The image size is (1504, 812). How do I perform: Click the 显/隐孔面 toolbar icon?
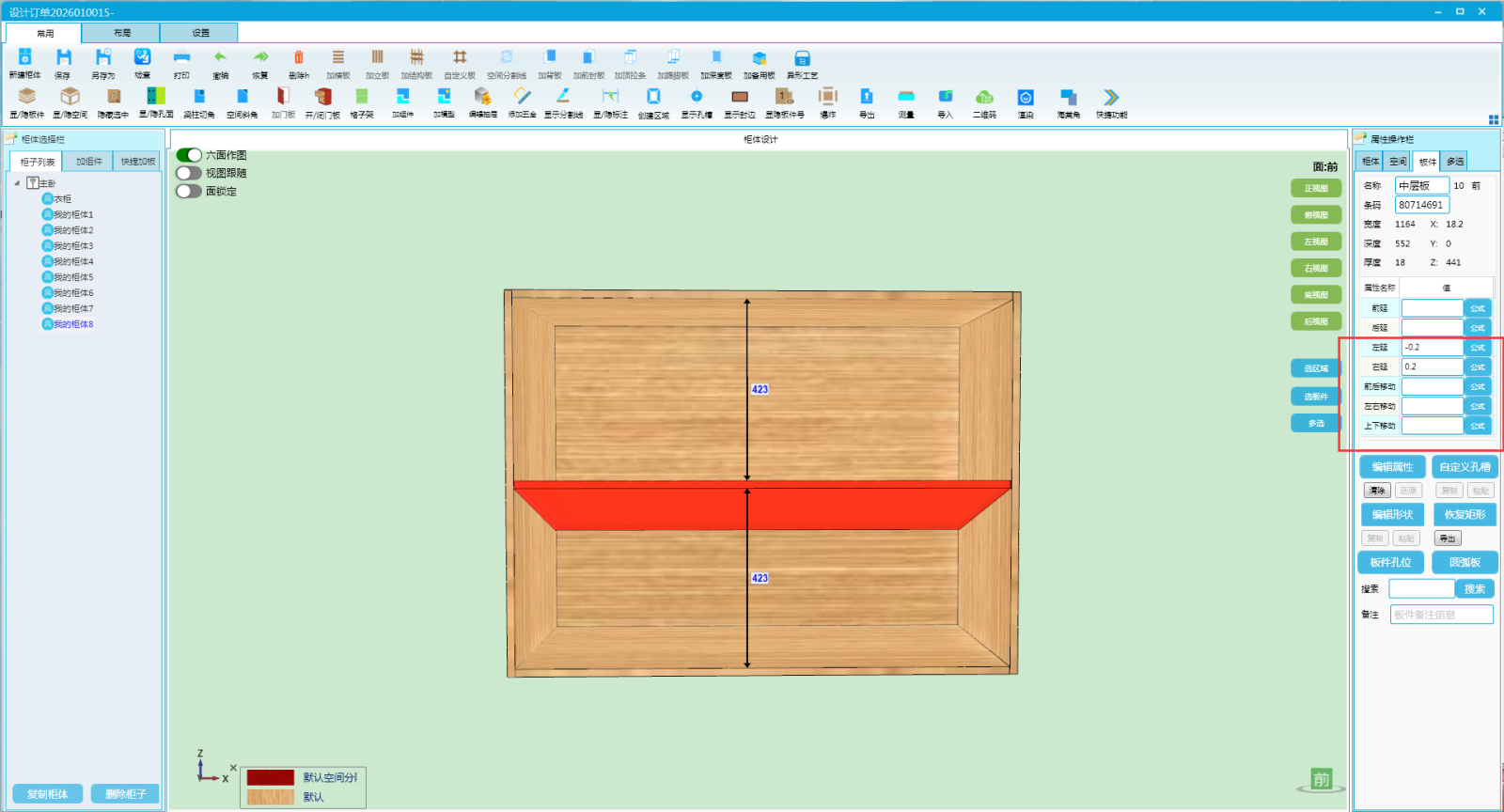pyautogui.click(x=156, y=98)
